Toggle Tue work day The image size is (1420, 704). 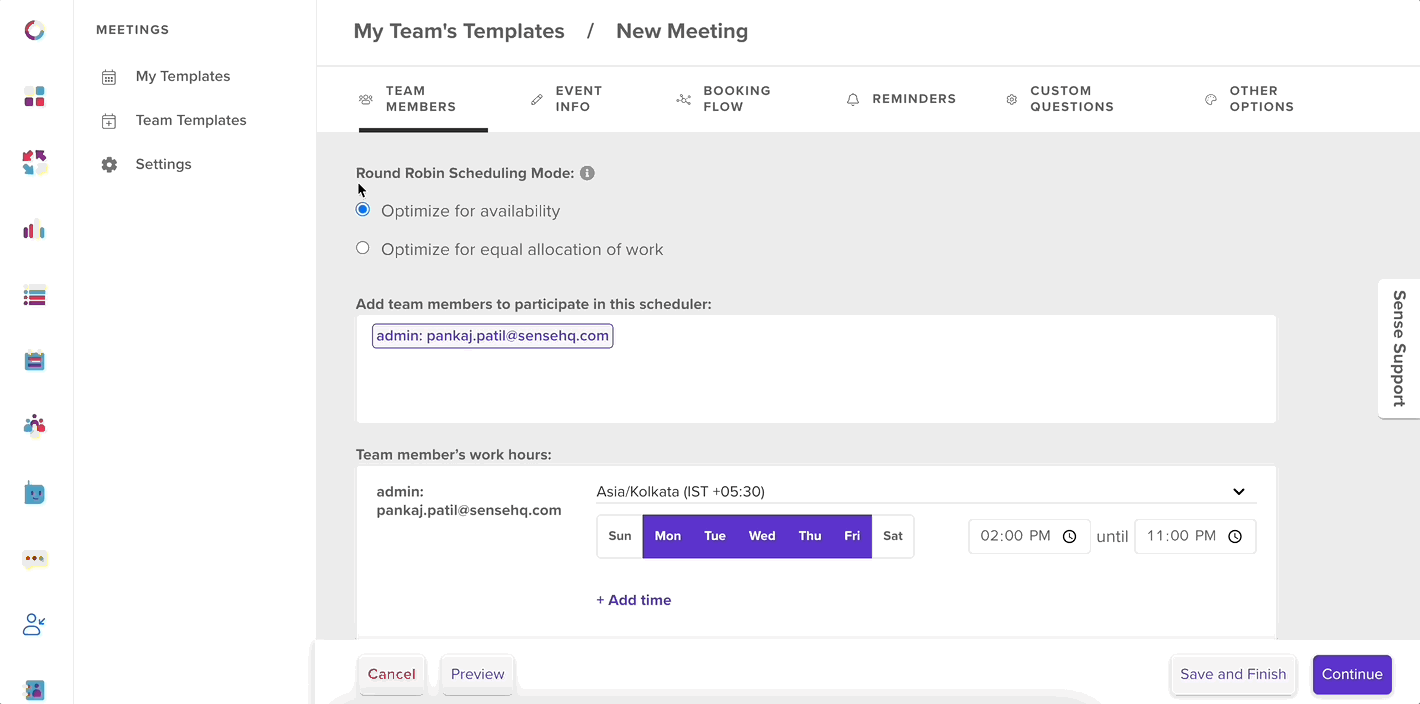point(715,536)
